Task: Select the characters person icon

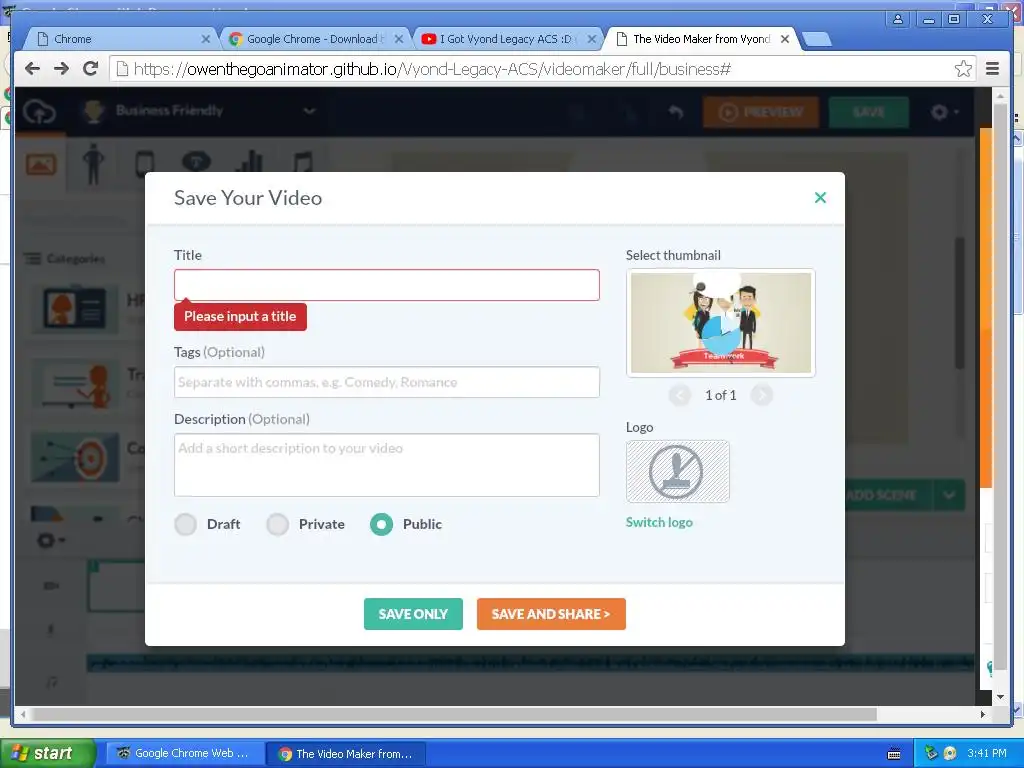Action: pos(93,163)
